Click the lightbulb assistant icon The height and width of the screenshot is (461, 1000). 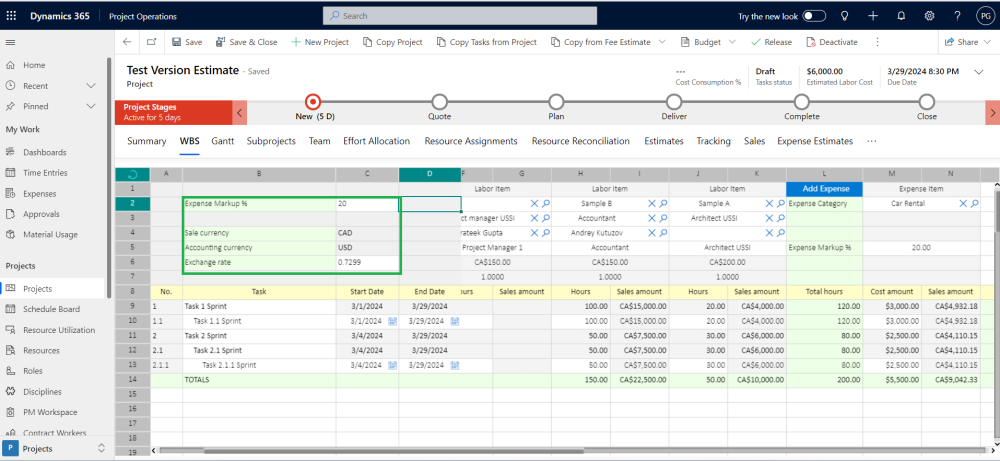pos(845,16)
